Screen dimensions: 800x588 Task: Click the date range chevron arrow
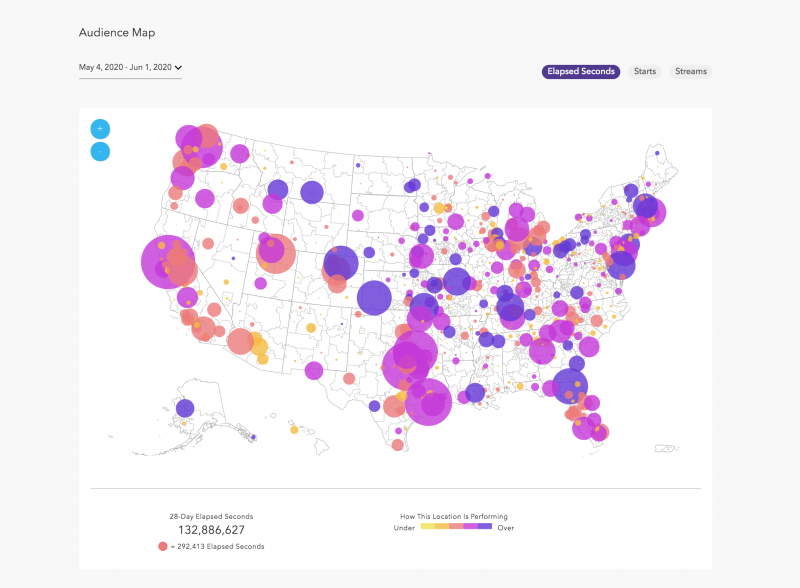(x=179, y=67)
